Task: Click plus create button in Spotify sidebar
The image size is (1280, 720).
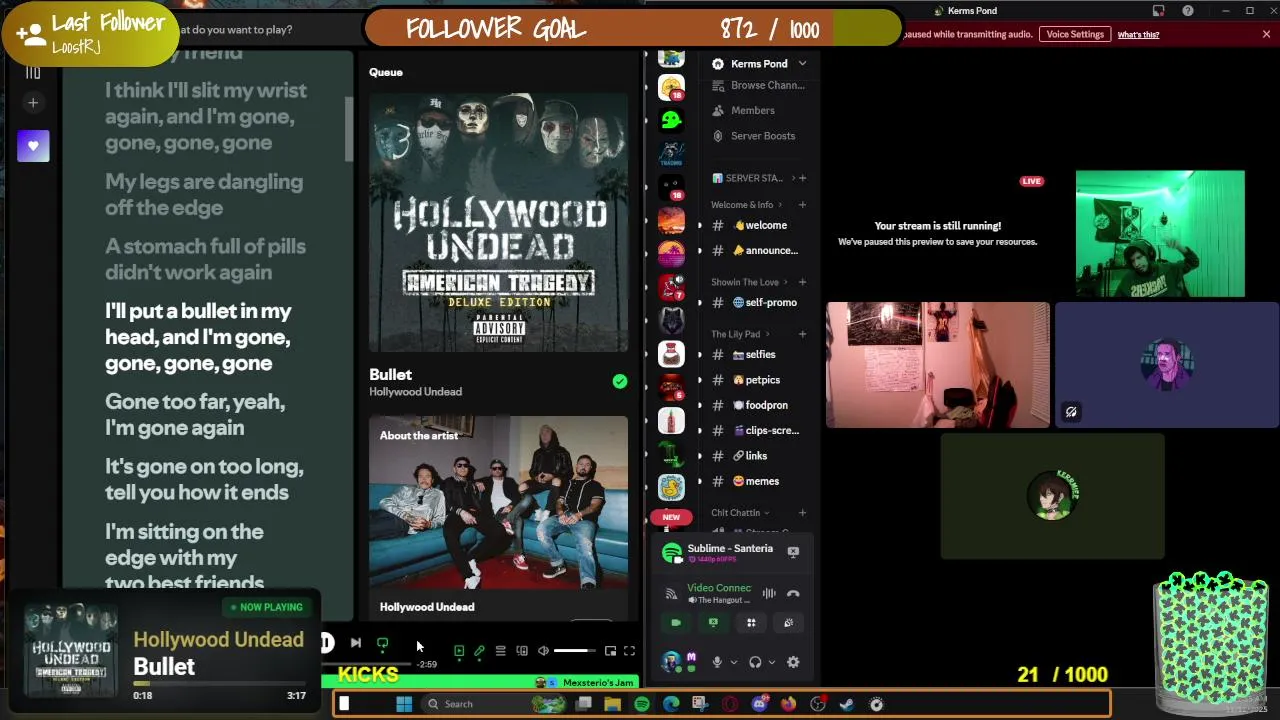Action: click(33, 103)
